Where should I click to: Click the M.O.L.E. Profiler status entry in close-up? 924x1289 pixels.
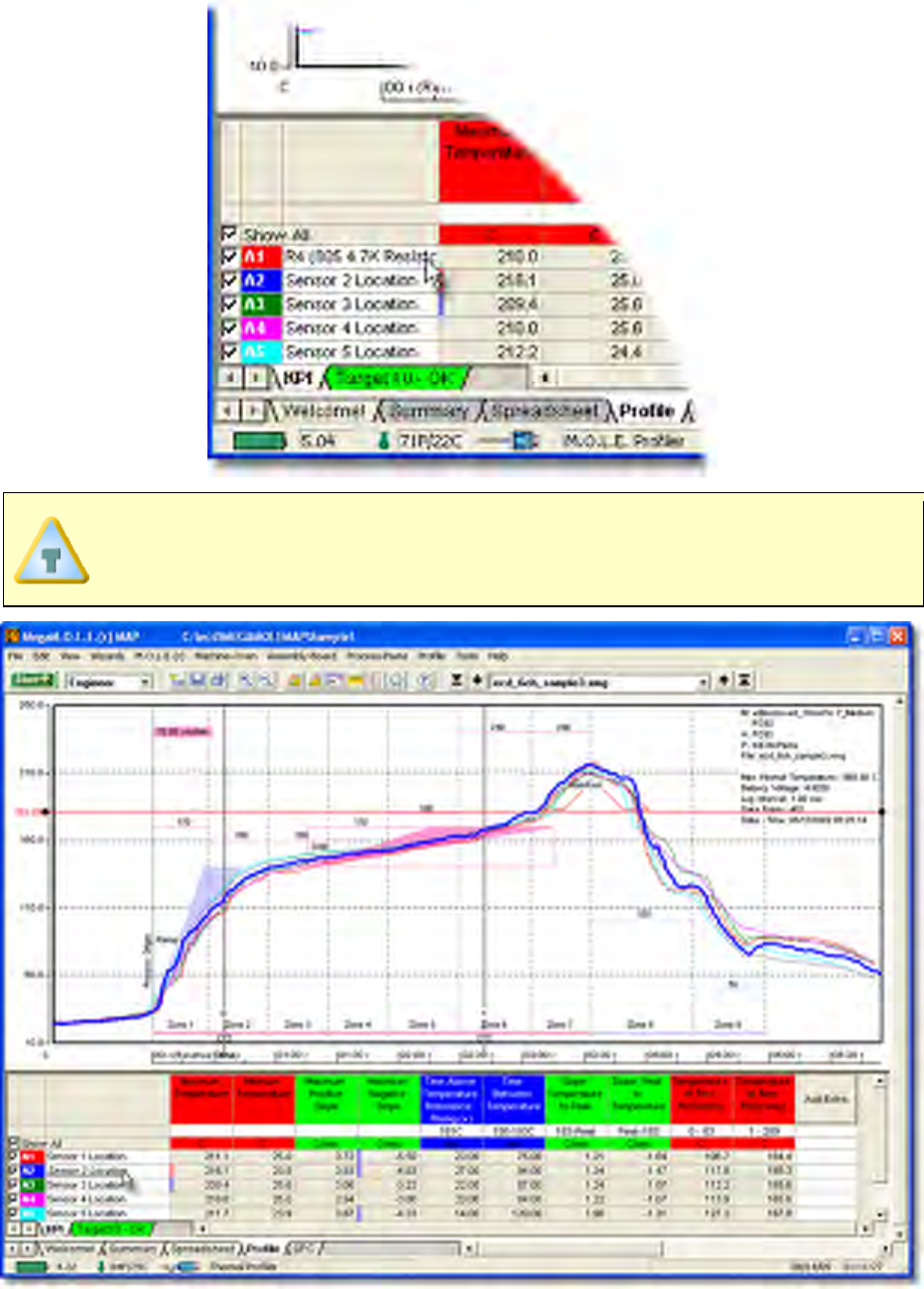pyautogui.click(x=623, y=441)
